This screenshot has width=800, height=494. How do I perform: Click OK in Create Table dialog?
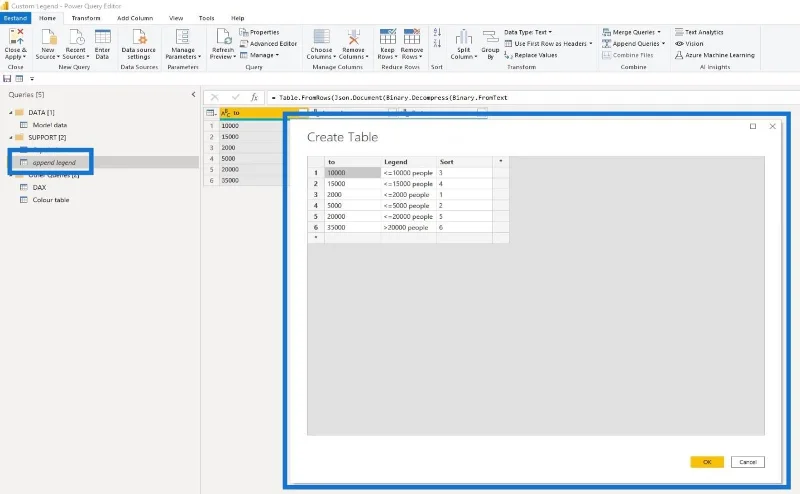pos(707,462)
